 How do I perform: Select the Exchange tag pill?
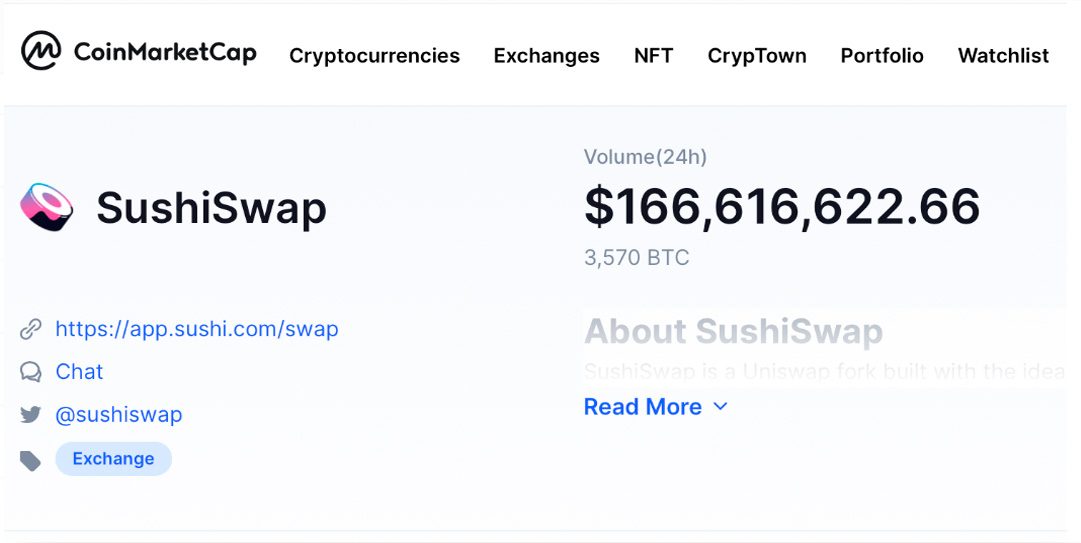pos(113,459)
